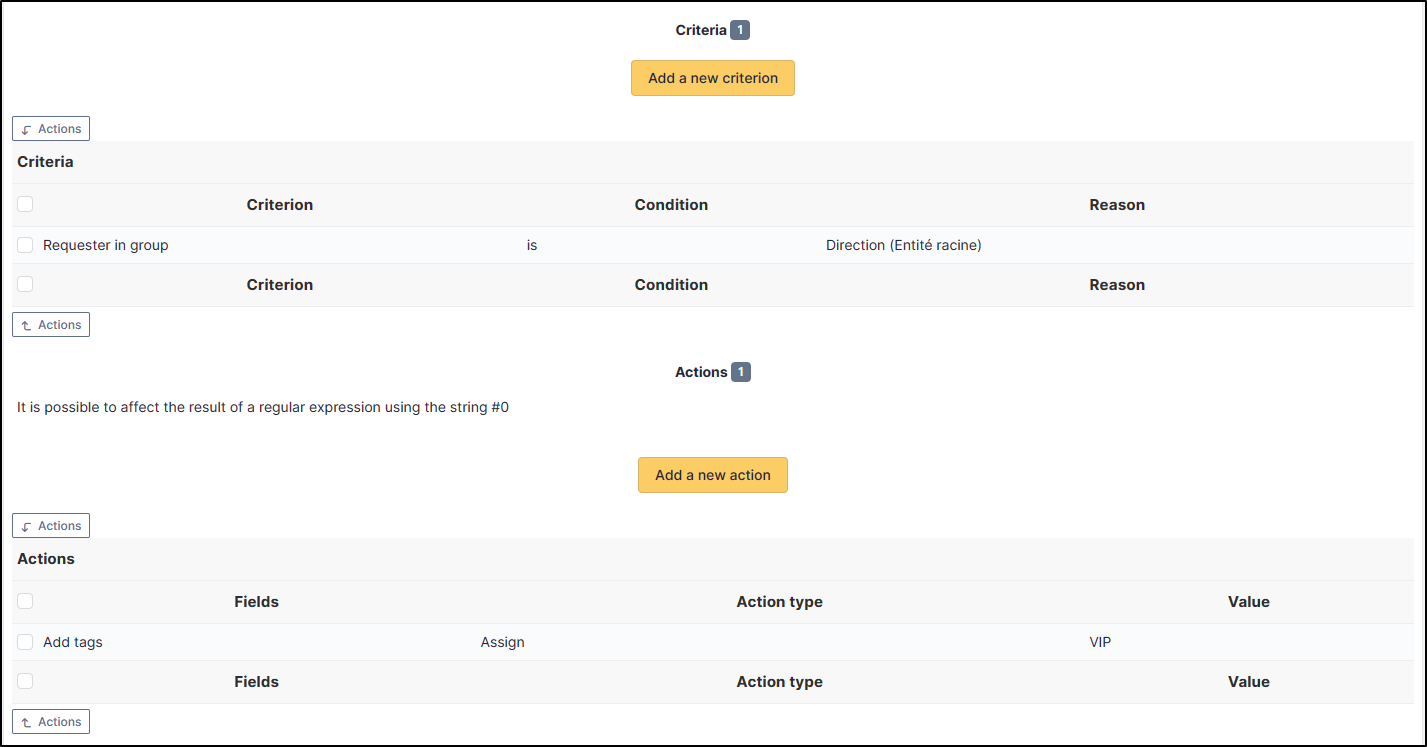
Task: Click the Action type column header
Action: click(x=779, y=601)
